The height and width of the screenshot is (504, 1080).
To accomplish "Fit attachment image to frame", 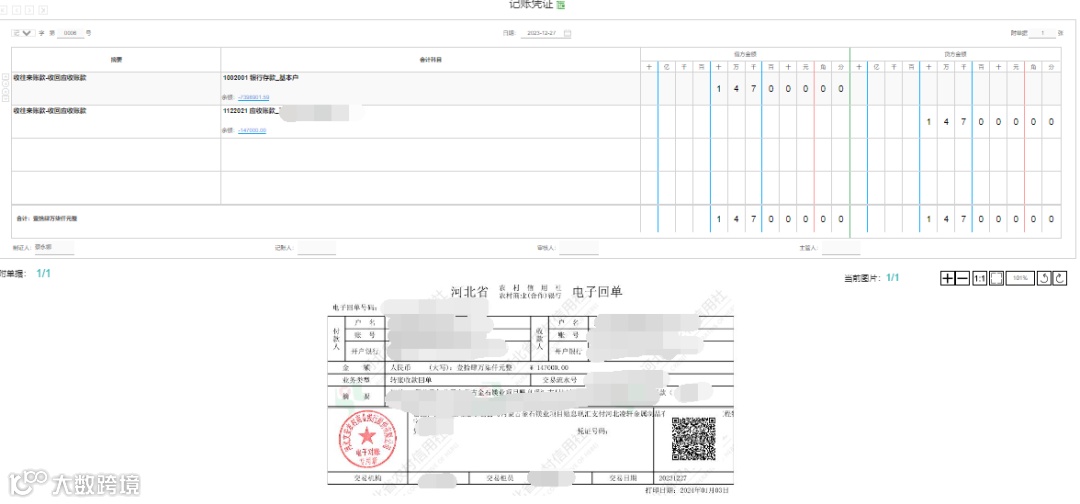I will (996, 278).
